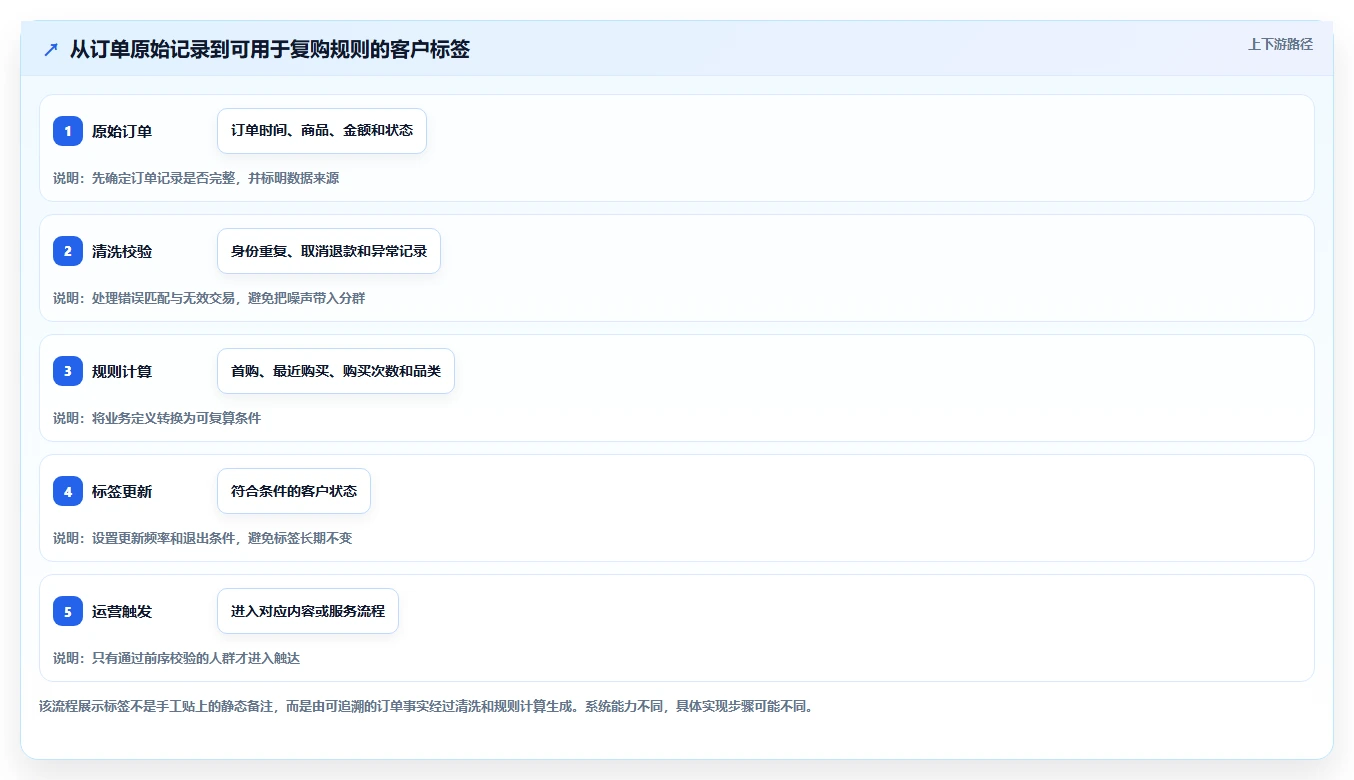1354x780 pixels.
Task: Select step number 3 badge
Action: click(x=68, y=371)
